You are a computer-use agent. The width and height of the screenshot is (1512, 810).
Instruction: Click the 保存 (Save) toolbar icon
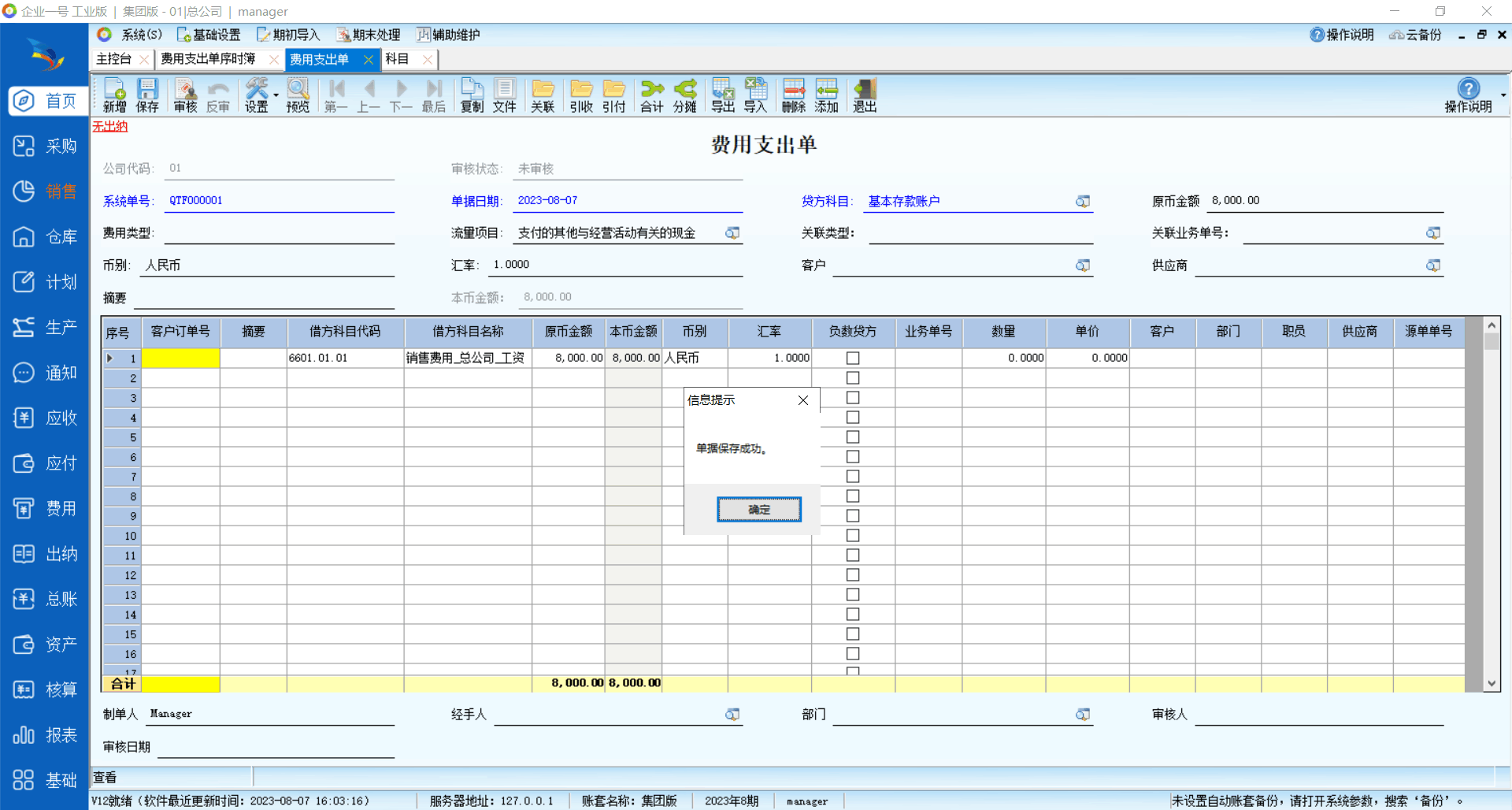pyautogui.click(x=147, y=95)
